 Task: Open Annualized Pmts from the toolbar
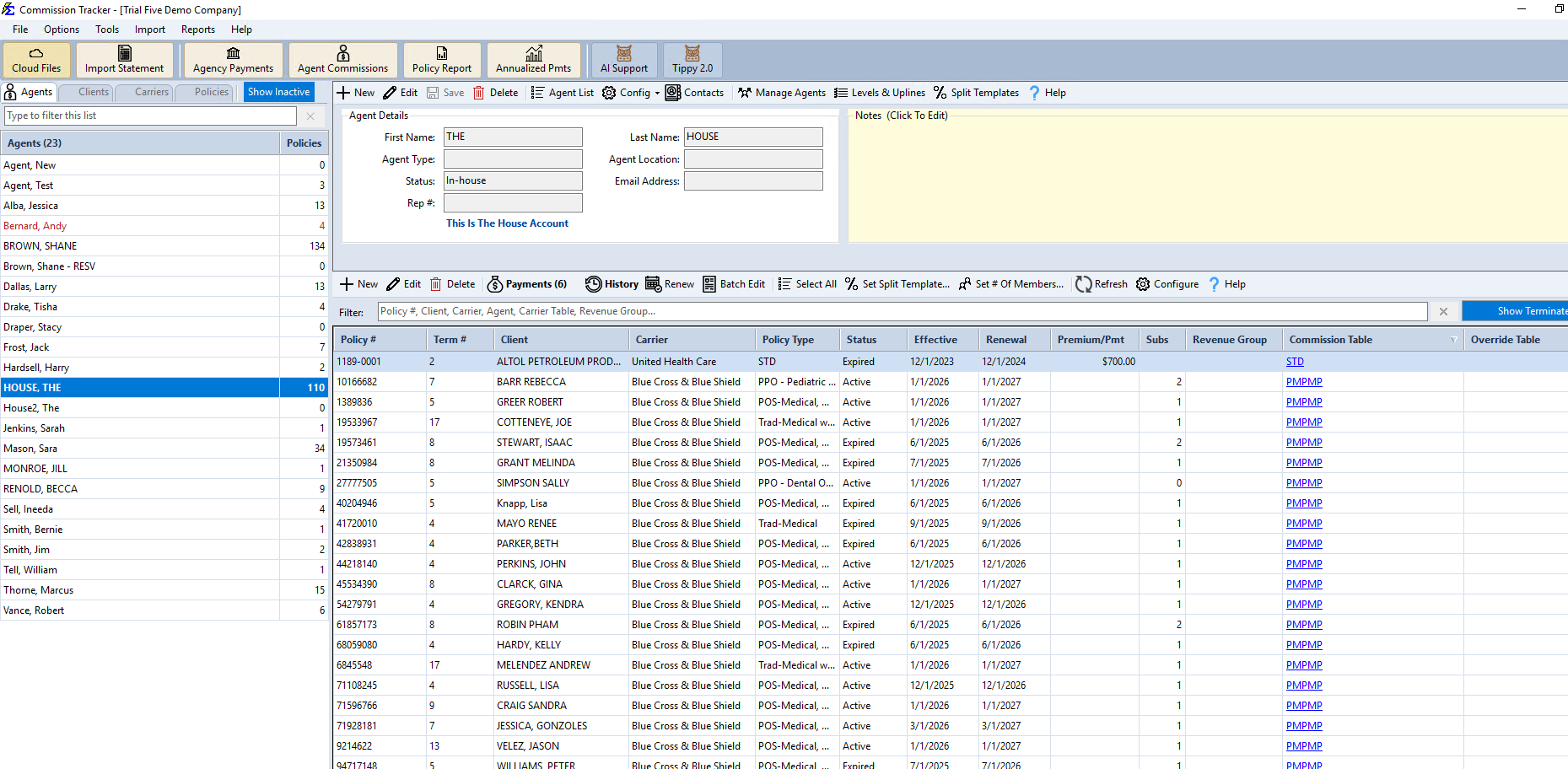533,60
